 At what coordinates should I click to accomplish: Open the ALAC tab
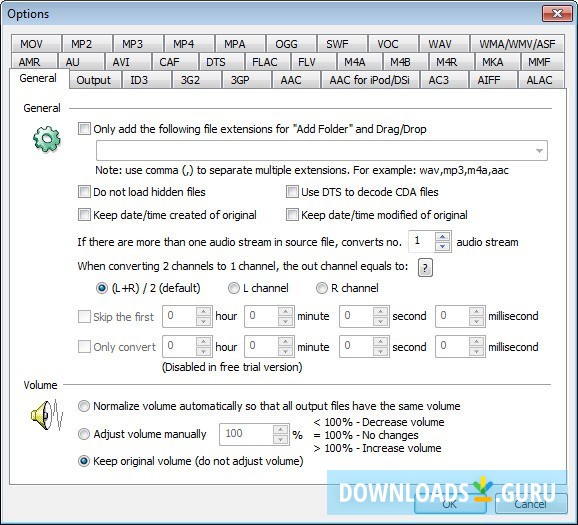(540, 80)
